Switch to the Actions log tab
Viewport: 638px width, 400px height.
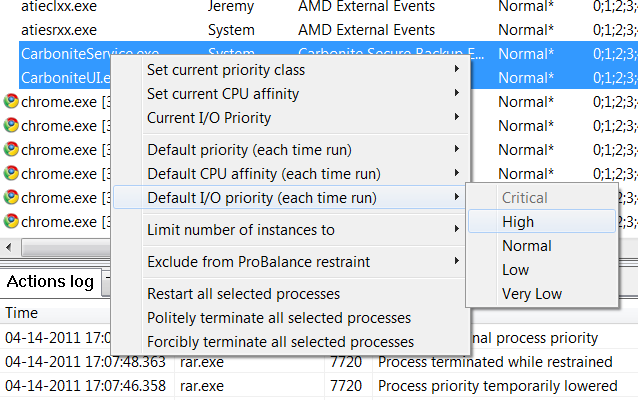(50, 282)
